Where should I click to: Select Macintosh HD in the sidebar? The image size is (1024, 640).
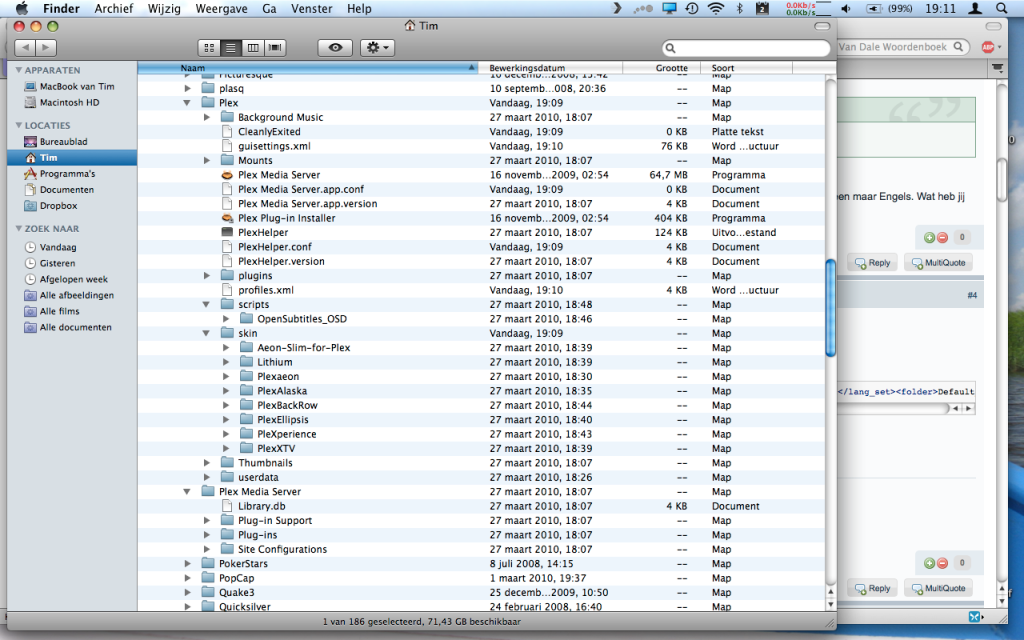click(69, 103)
